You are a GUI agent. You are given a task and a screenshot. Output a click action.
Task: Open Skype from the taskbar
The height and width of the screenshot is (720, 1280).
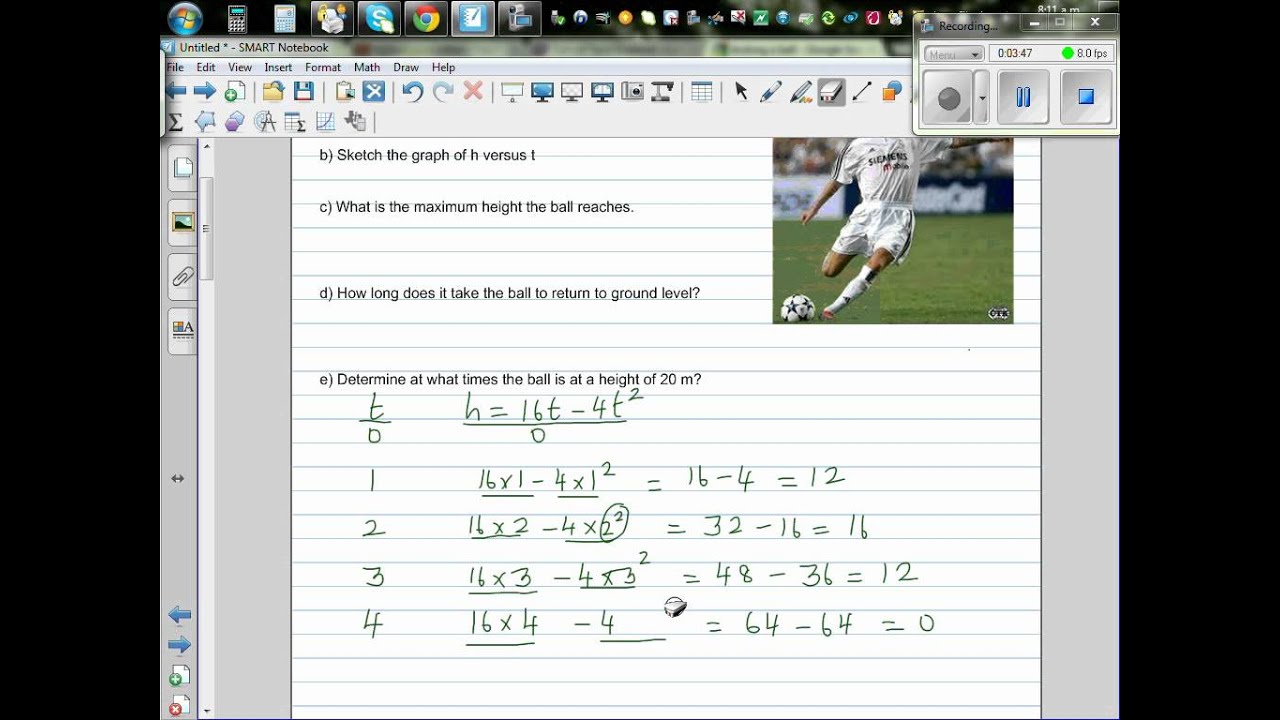[379, 18]
